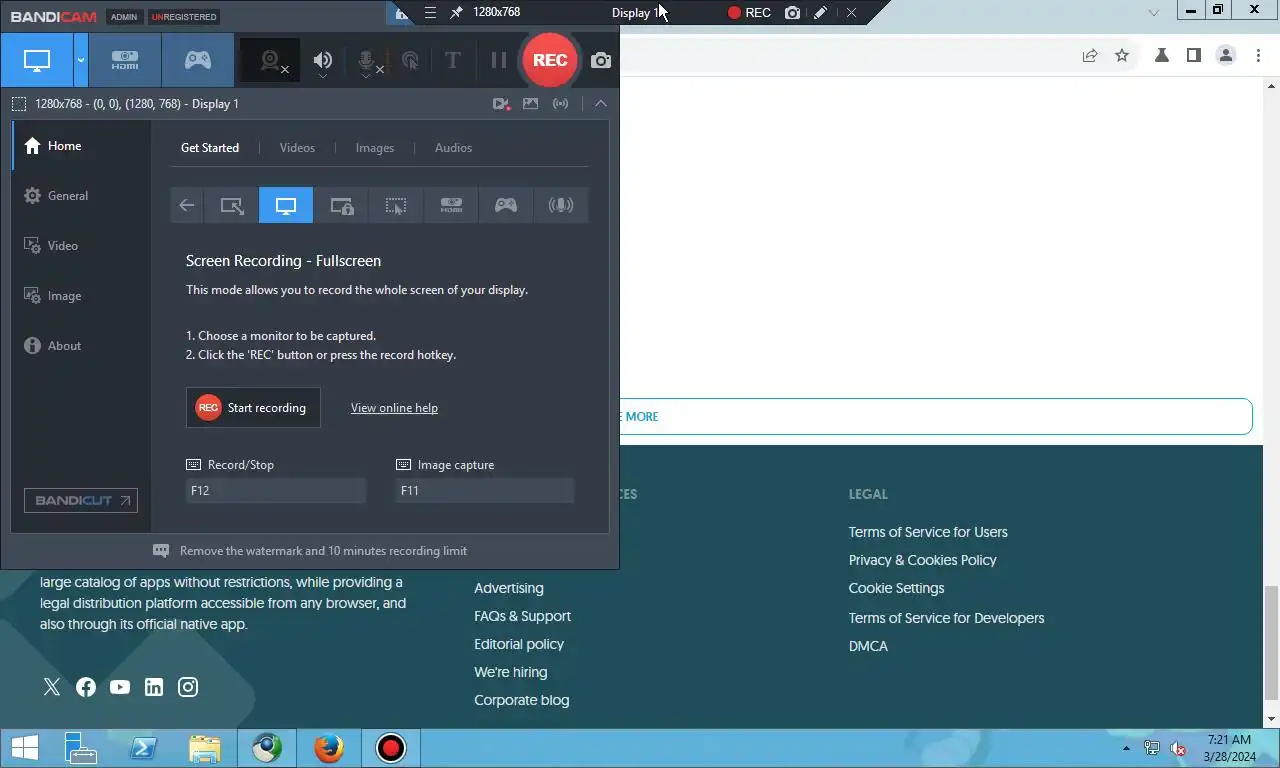This screenshot has width=1280, height=768.
Task: Click the pin icon on recording bar
Action: coord(457,12)
